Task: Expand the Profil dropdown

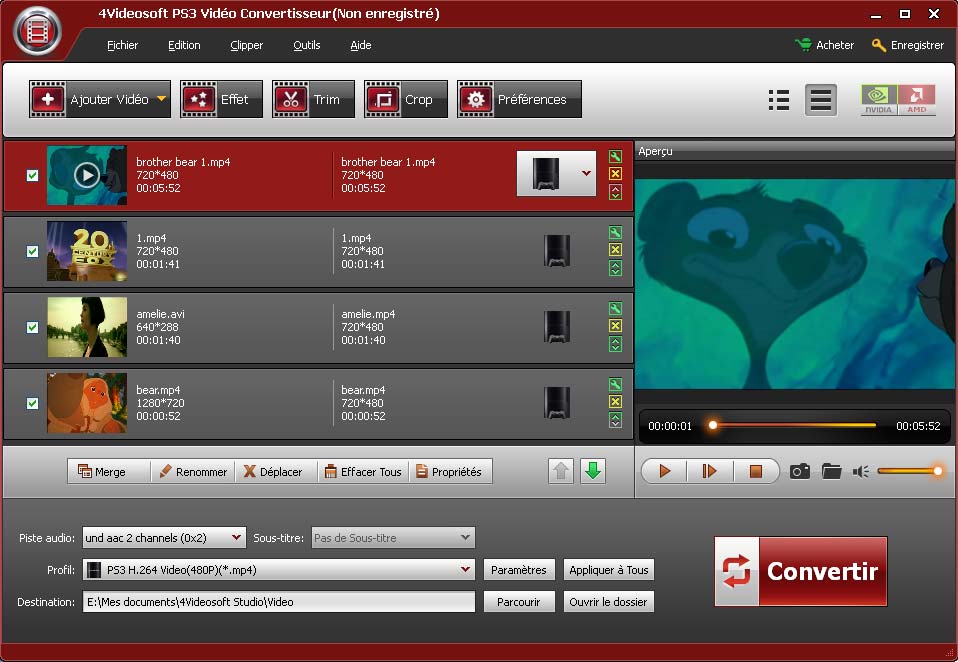Action: point(465,570)
